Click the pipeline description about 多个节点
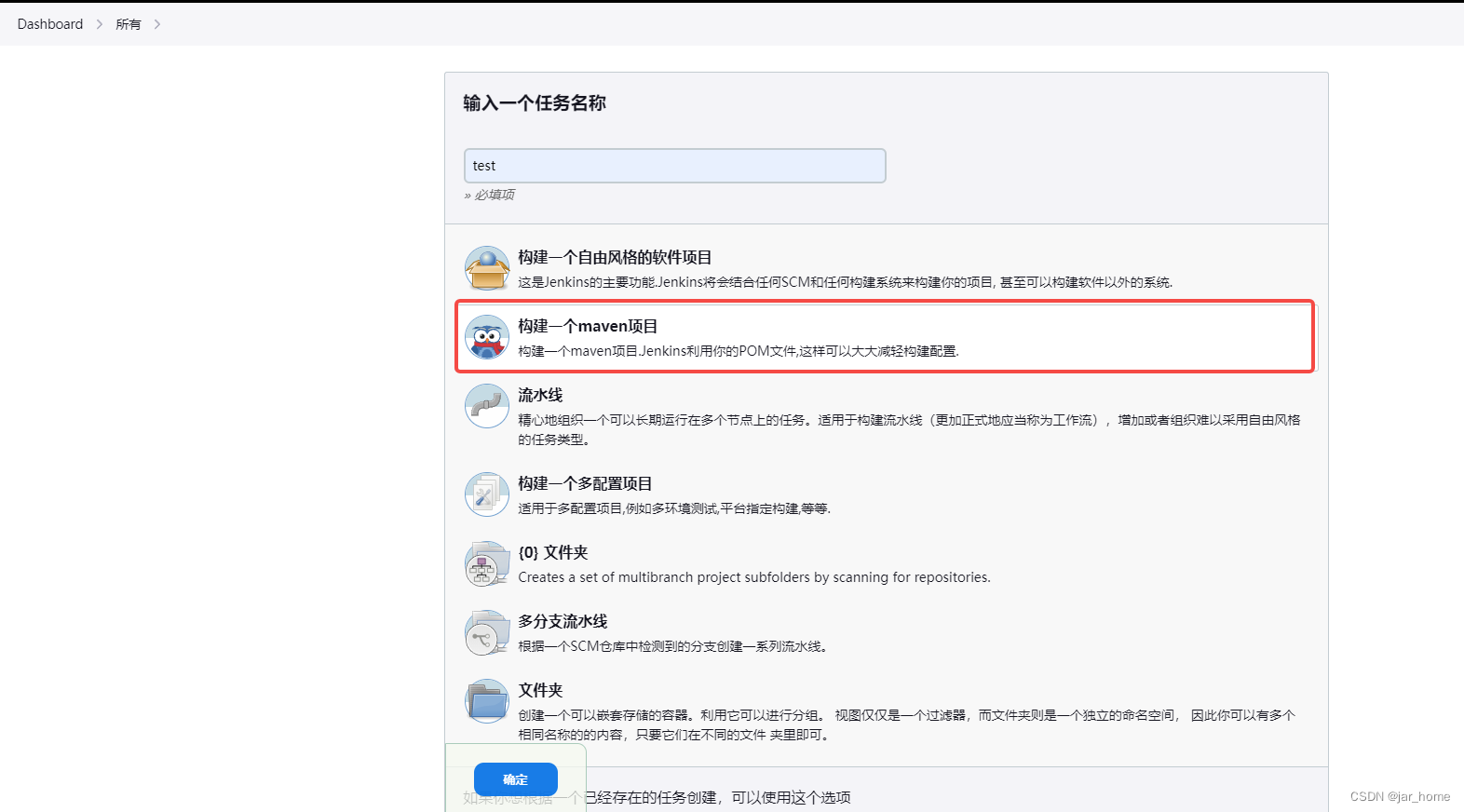 [909, 429]
